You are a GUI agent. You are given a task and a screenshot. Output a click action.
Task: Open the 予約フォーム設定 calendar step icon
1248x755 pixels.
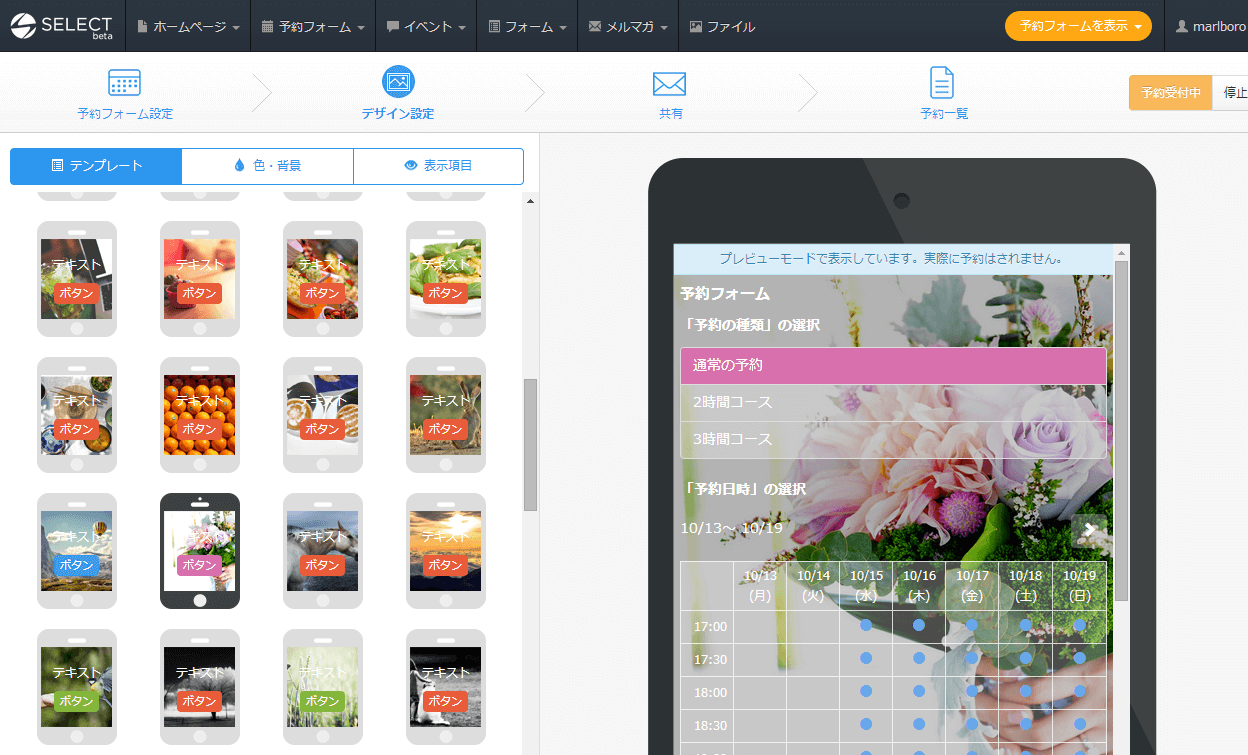[x=124, y=83]
